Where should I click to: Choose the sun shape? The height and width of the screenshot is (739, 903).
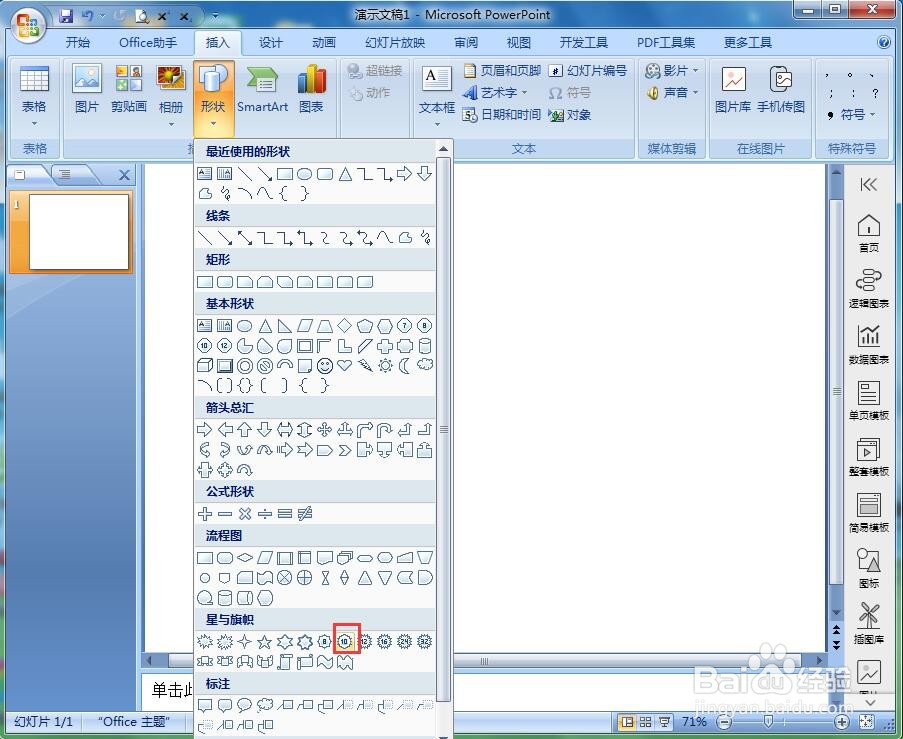pos(385,365)
